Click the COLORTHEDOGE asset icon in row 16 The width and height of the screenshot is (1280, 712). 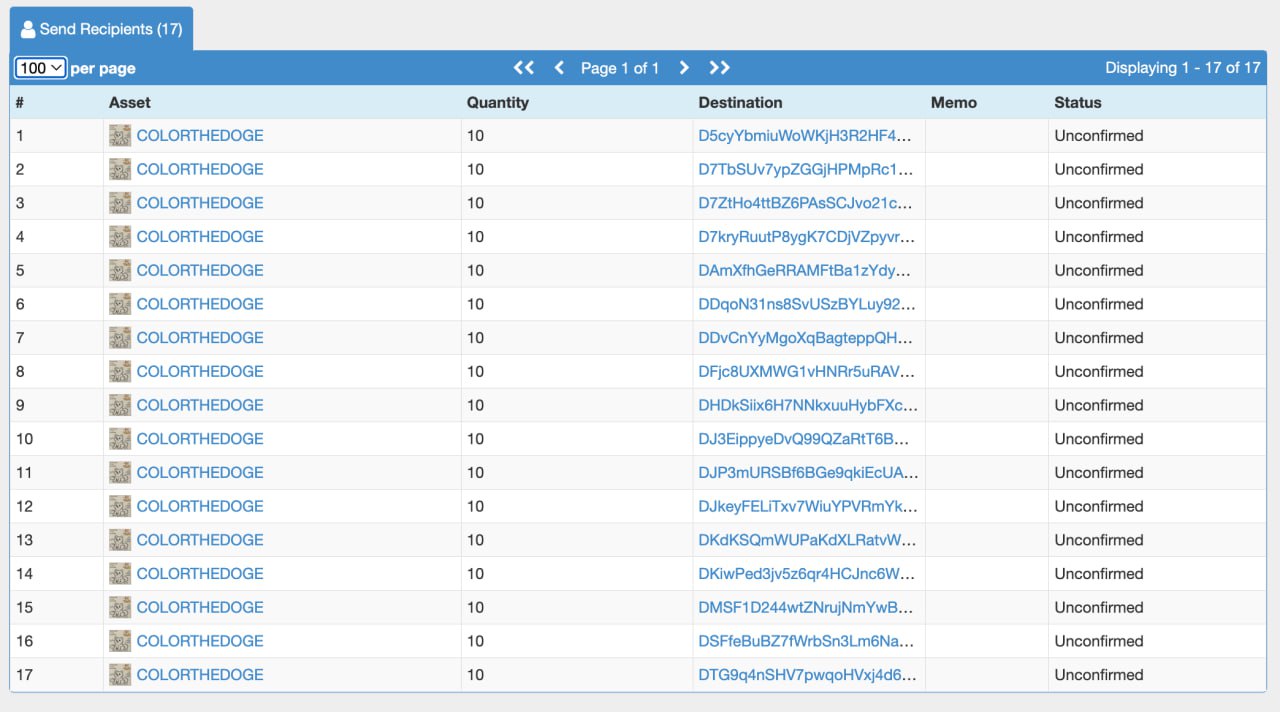[120, 641]
